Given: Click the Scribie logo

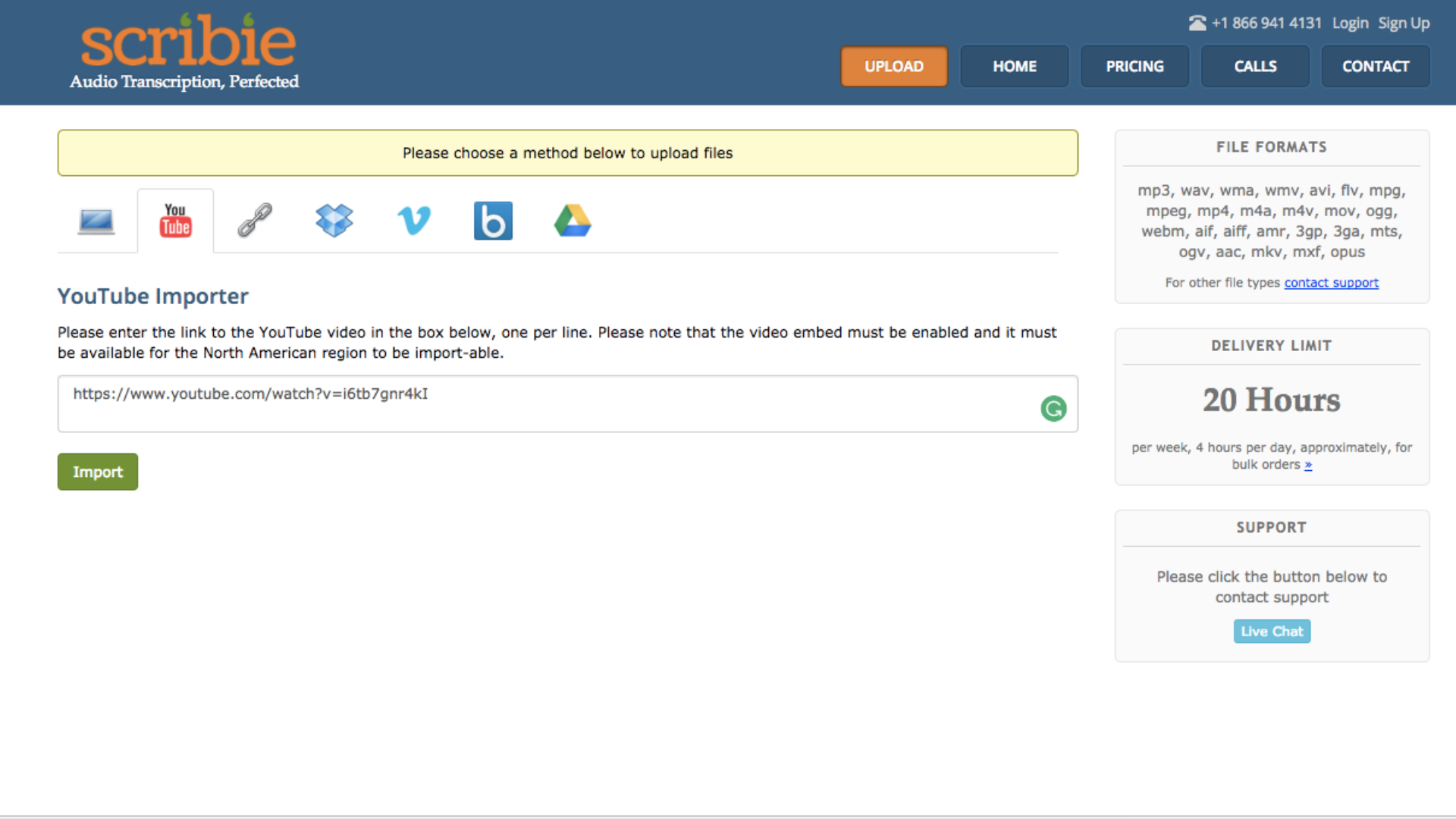Looking at the screenshot, I should tap(188, 42).
